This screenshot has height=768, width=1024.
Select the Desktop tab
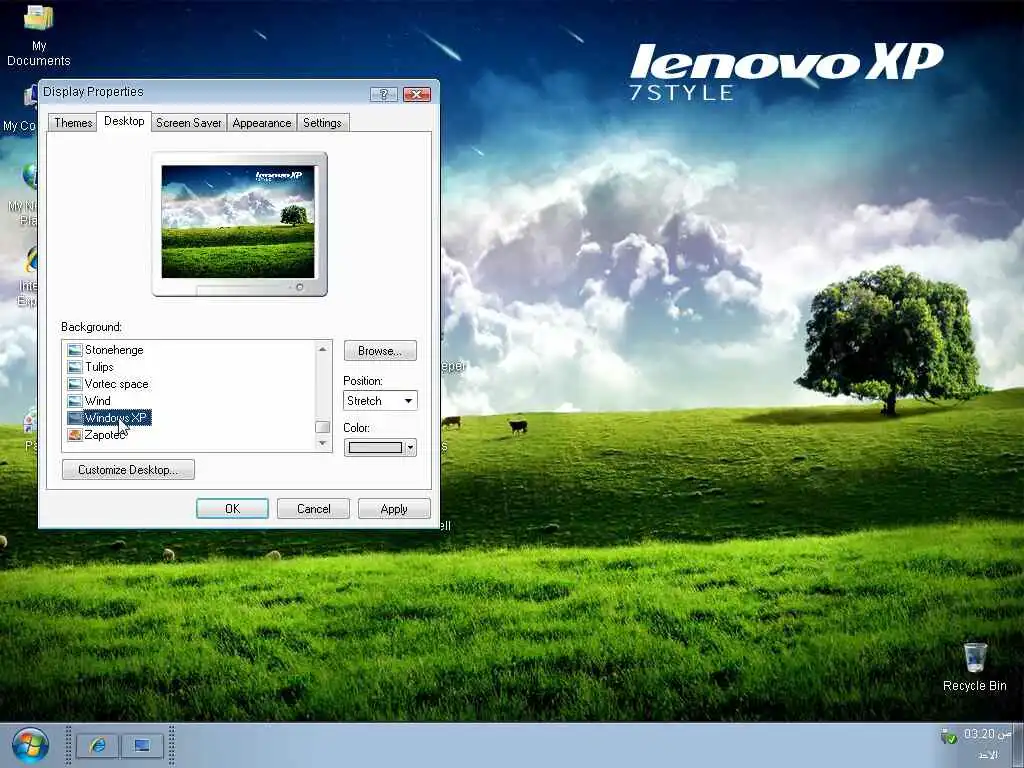[124, 121]
